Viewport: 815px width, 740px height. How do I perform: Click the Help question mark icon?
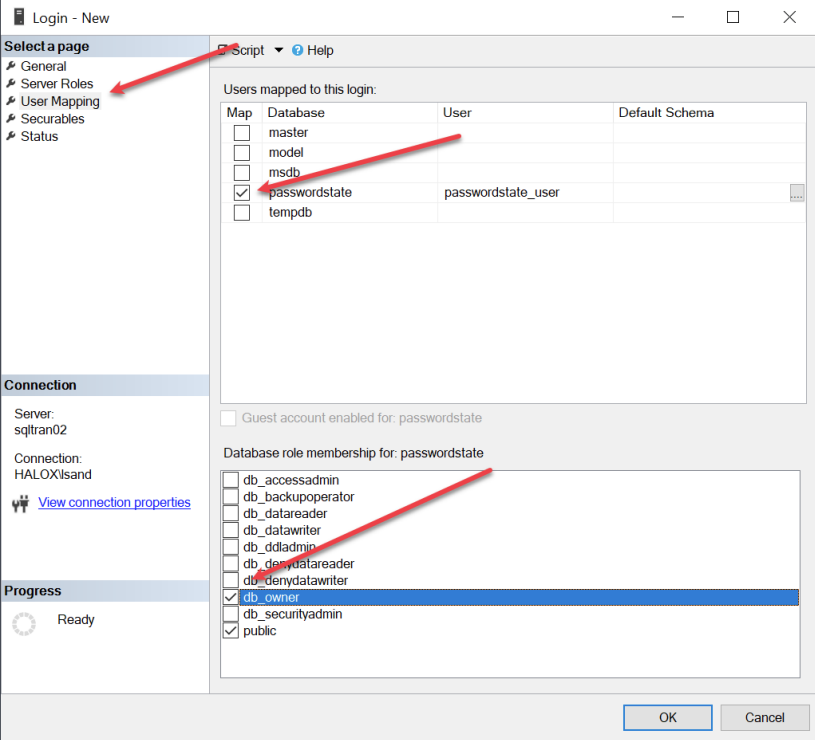coord(297,50)
